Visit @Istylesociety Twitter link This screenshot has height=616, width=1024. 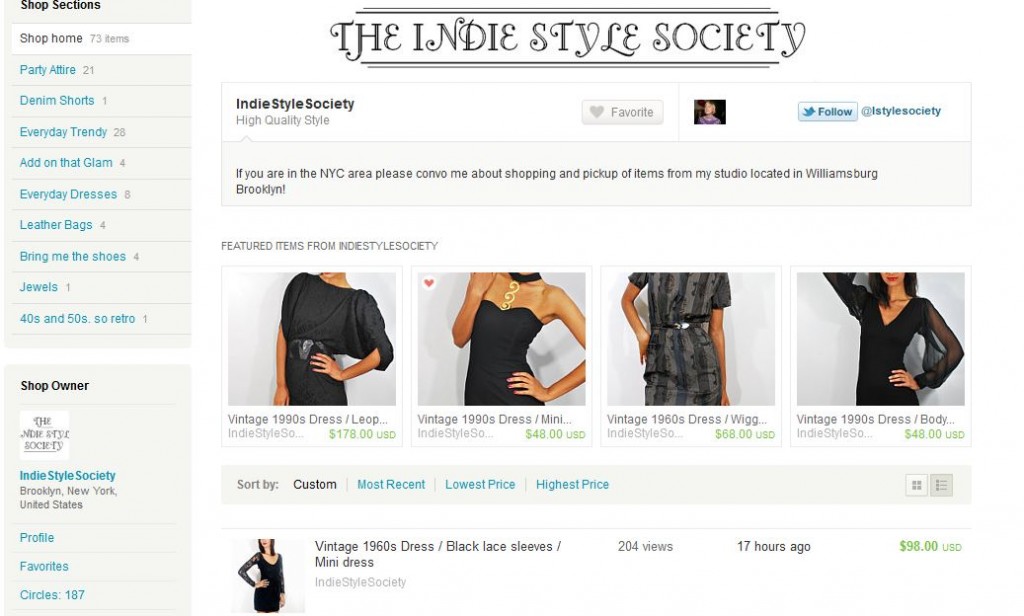pos(901,111)
